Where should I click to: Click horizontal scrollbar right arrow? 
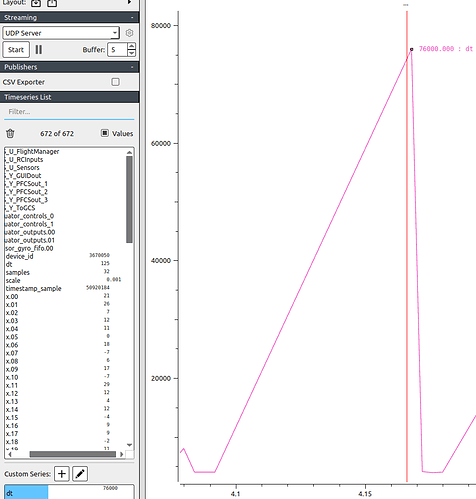tap(121, 454)
